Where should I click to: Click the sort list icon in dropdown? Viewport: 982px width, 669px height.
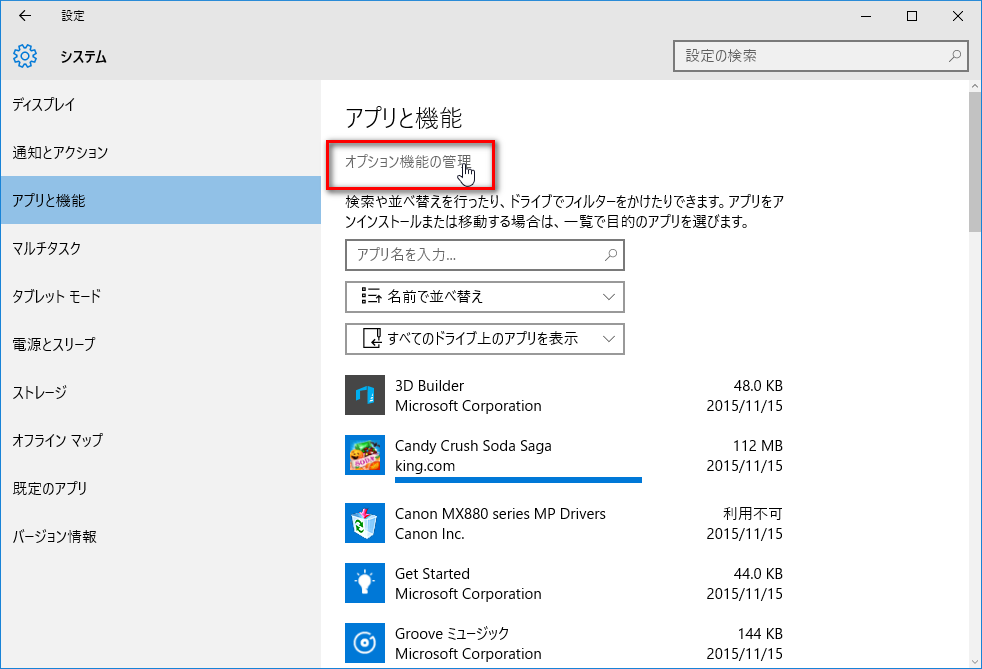371,296
